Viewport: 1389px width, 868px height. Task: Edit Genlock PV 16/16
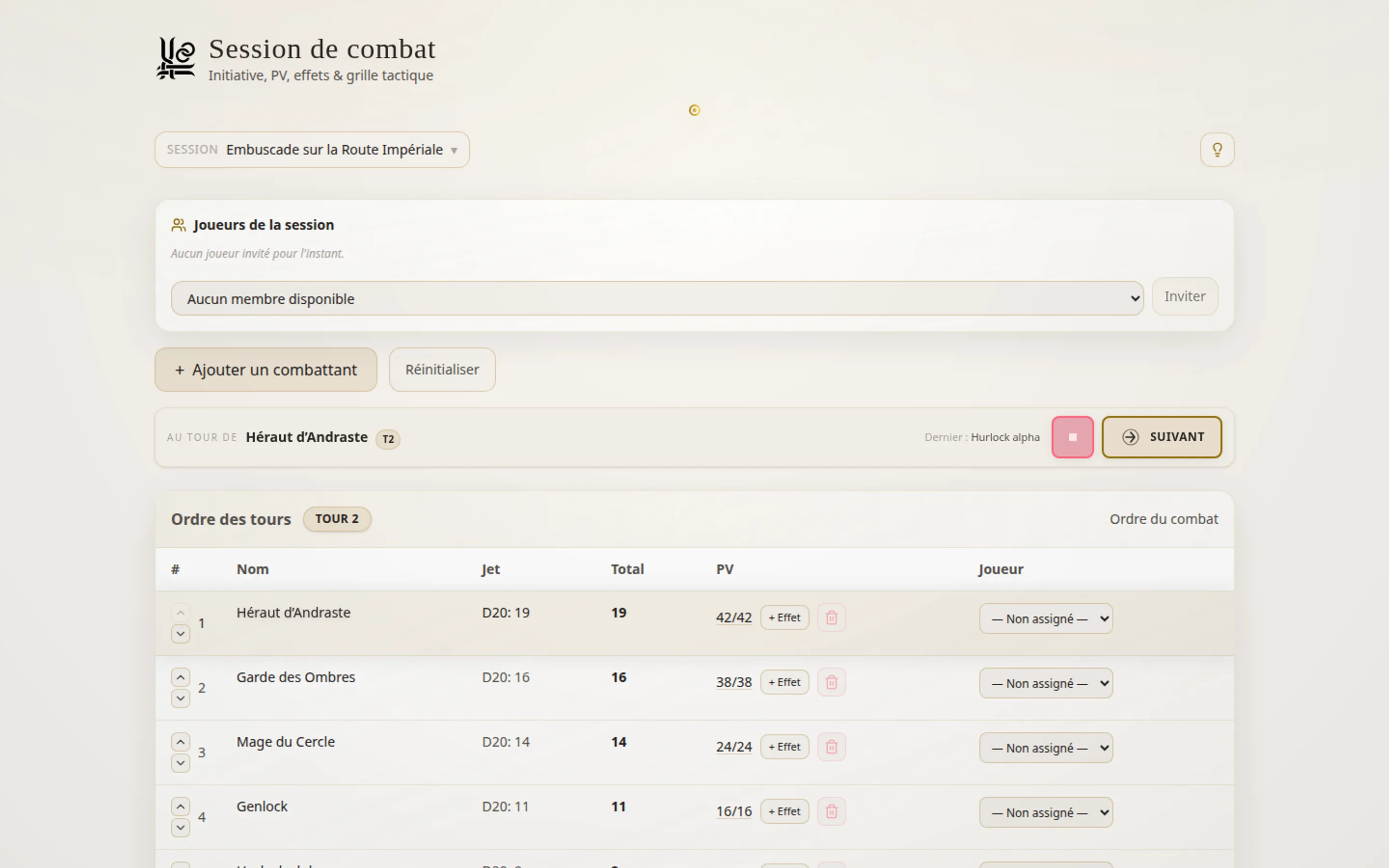pyautogui.click(x=734, y=811)
